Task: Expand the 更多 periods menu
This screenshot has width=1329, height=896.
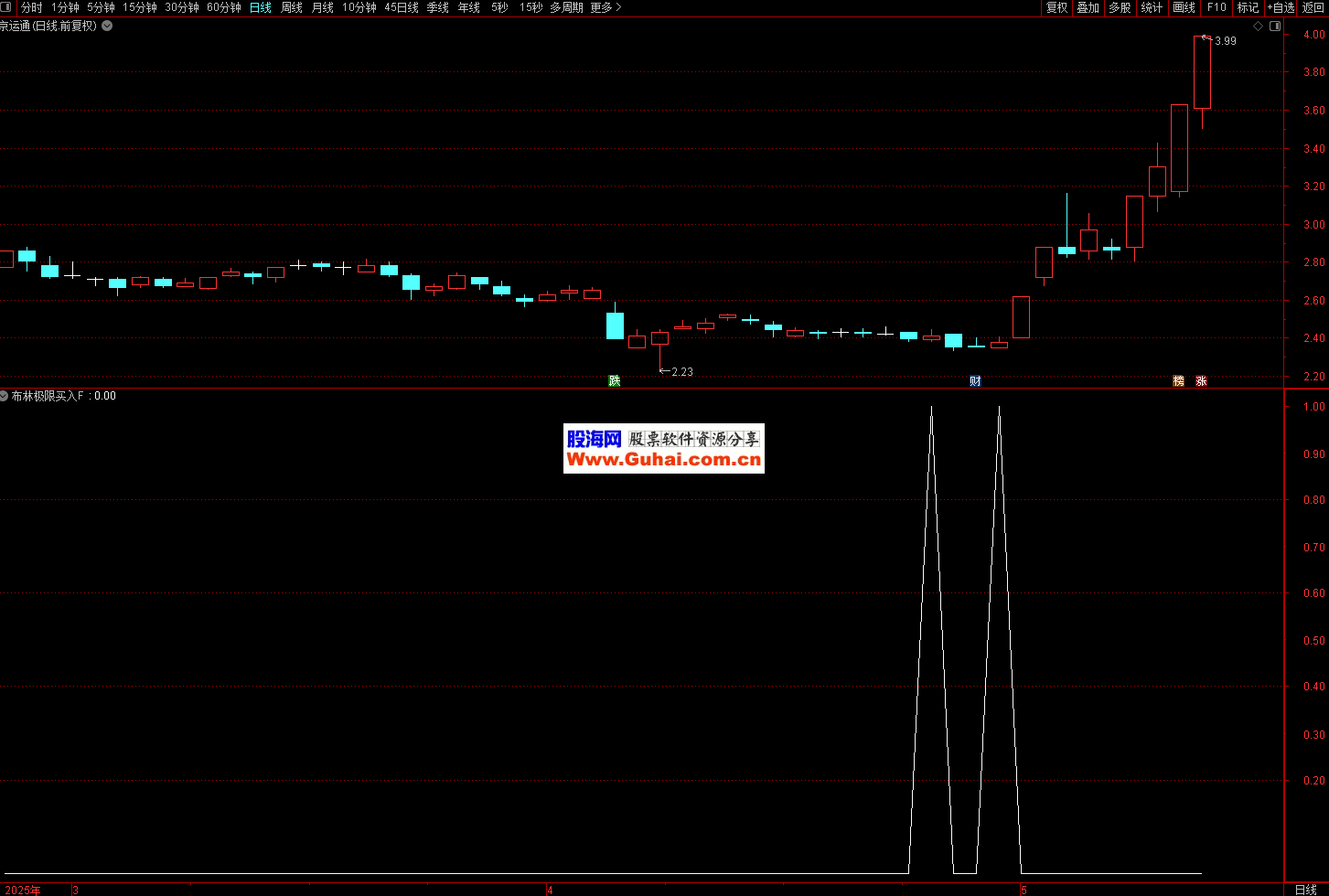Action: [x=606, y=7]
